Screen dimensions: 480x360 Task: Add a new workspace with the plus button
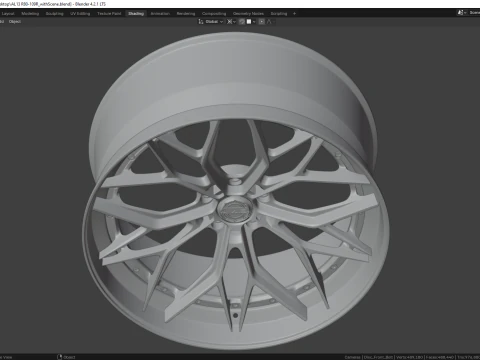[294, 14]
